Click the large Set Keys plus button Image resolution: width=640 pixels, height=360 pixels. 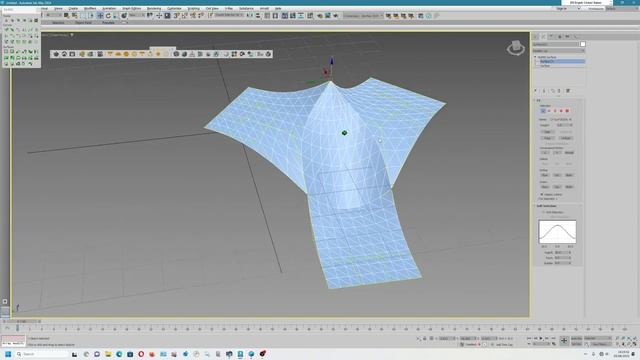click(564, 340)
